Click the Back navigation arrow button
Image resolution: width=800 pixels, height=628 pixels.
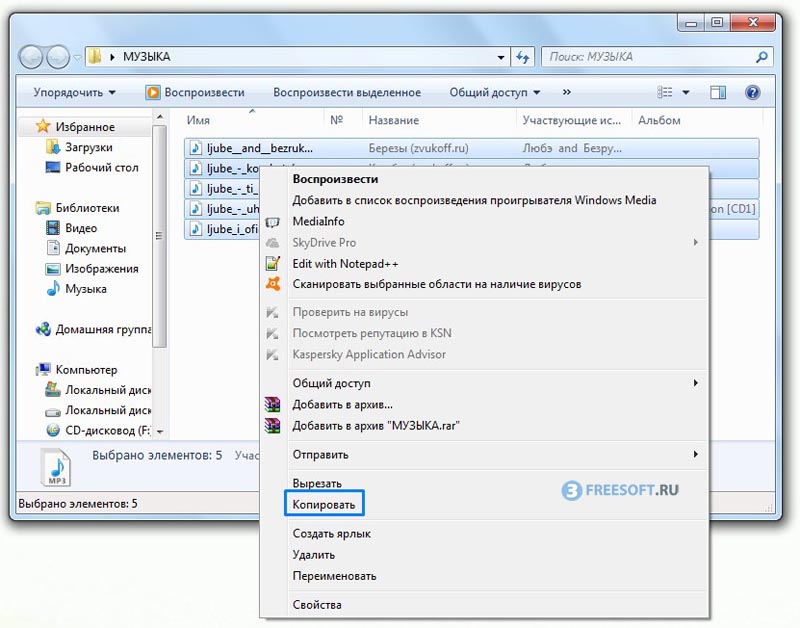[x=31, y=57]
